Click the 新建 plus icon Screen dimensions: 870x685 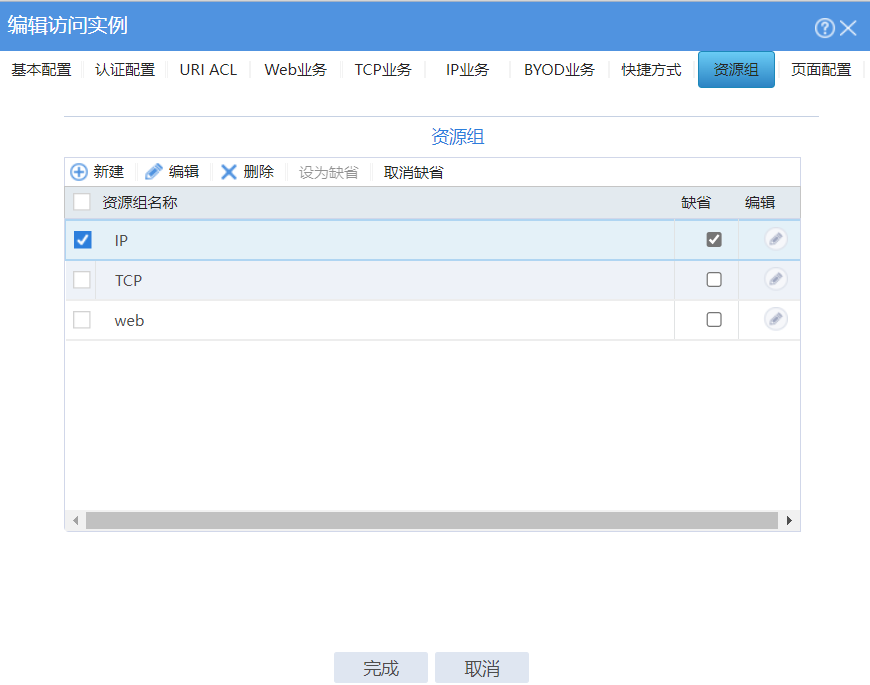79,172
